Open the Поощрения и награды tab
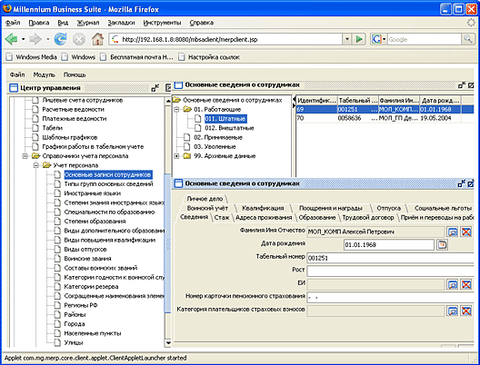The image size is (480, 365). point(330,208)
